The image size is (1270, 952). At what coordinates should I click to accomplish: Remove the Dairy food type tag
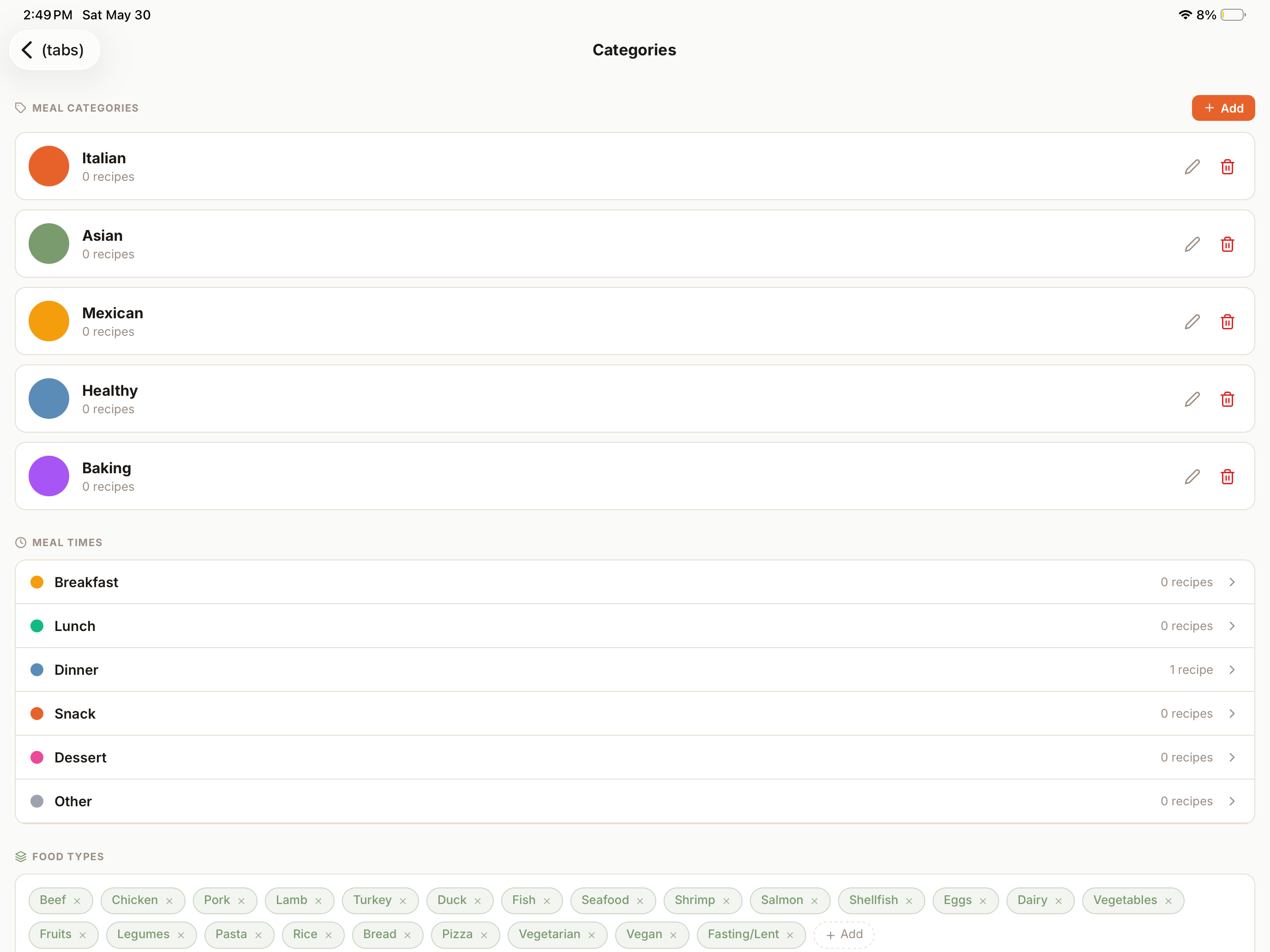point(1059,901)
